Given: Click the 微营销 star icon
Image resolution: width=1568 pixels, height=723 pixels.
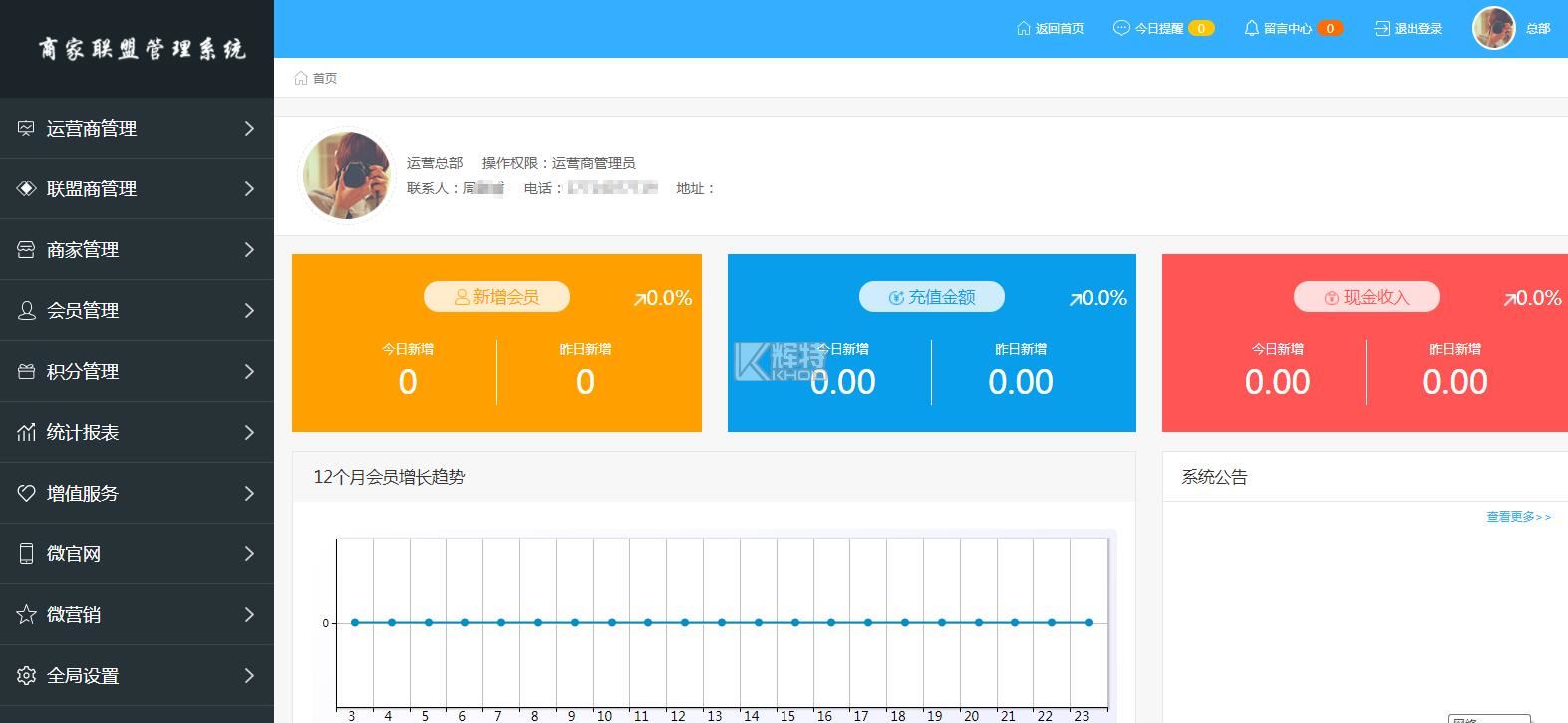Looking at the screenshot, I should point(26,615).
